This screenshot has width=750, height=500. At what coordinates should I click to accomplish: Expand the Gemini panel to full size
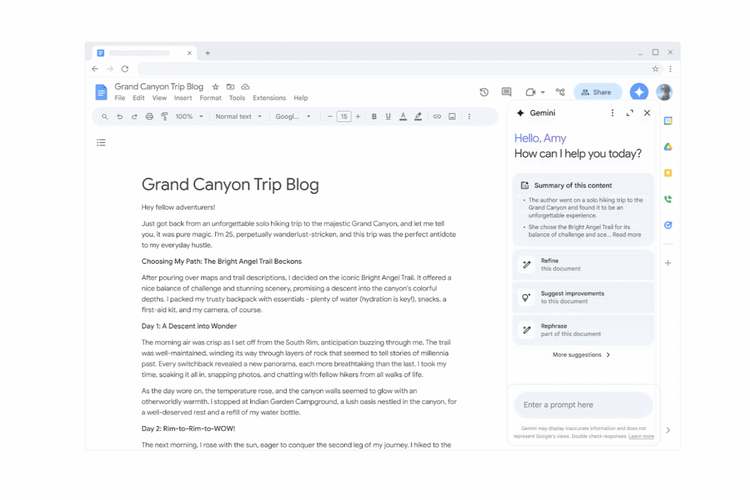tap(630, 113)
